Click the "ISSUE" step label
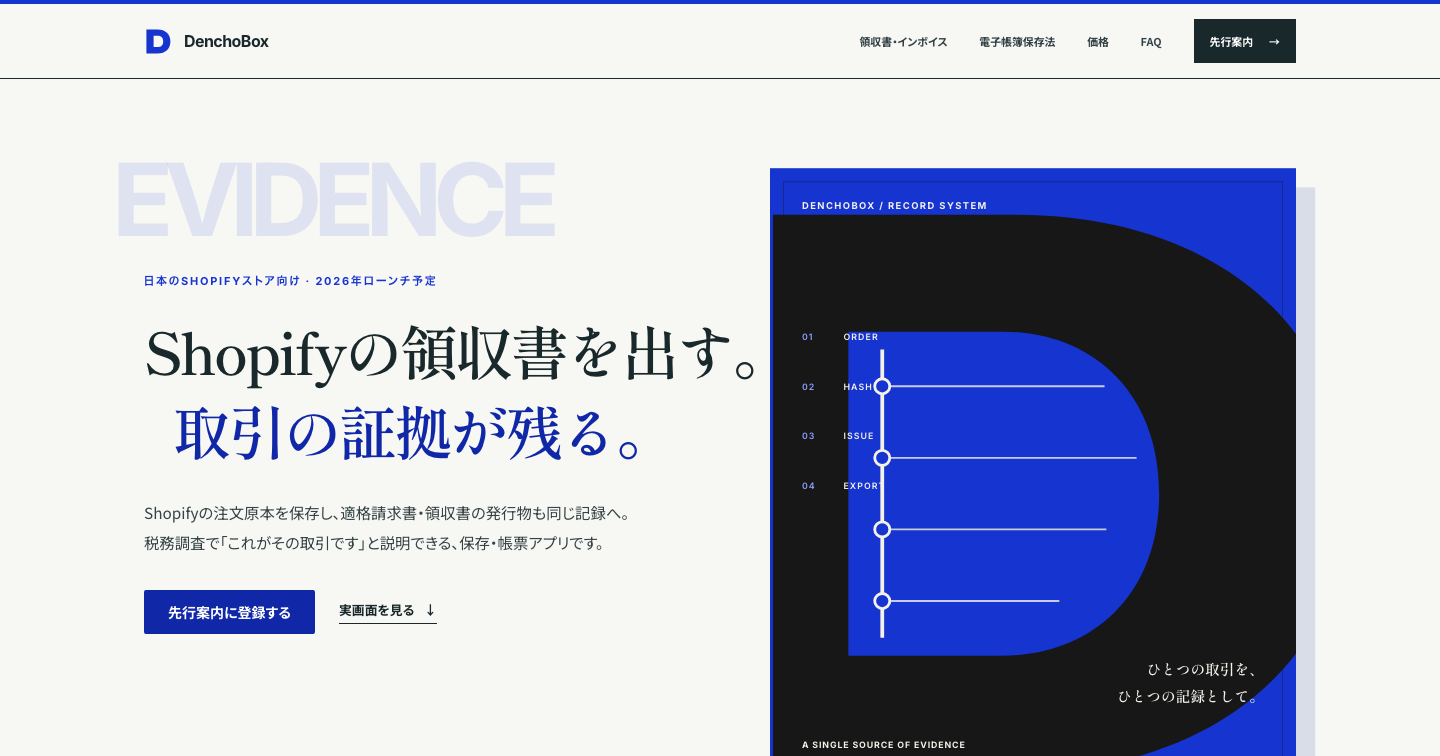The height and width of the screenshot is (756, 1440). coord(859,436)
